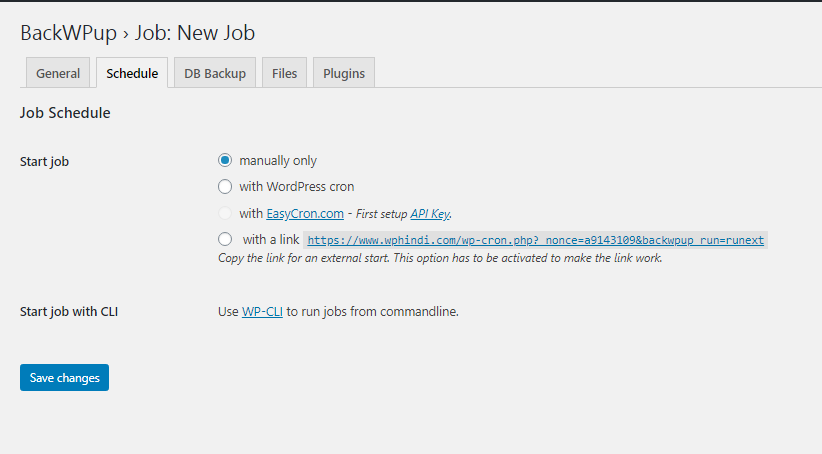Select the 'manually only' radio button
Screen dimensions: 822x454
[x=225, y=160]
